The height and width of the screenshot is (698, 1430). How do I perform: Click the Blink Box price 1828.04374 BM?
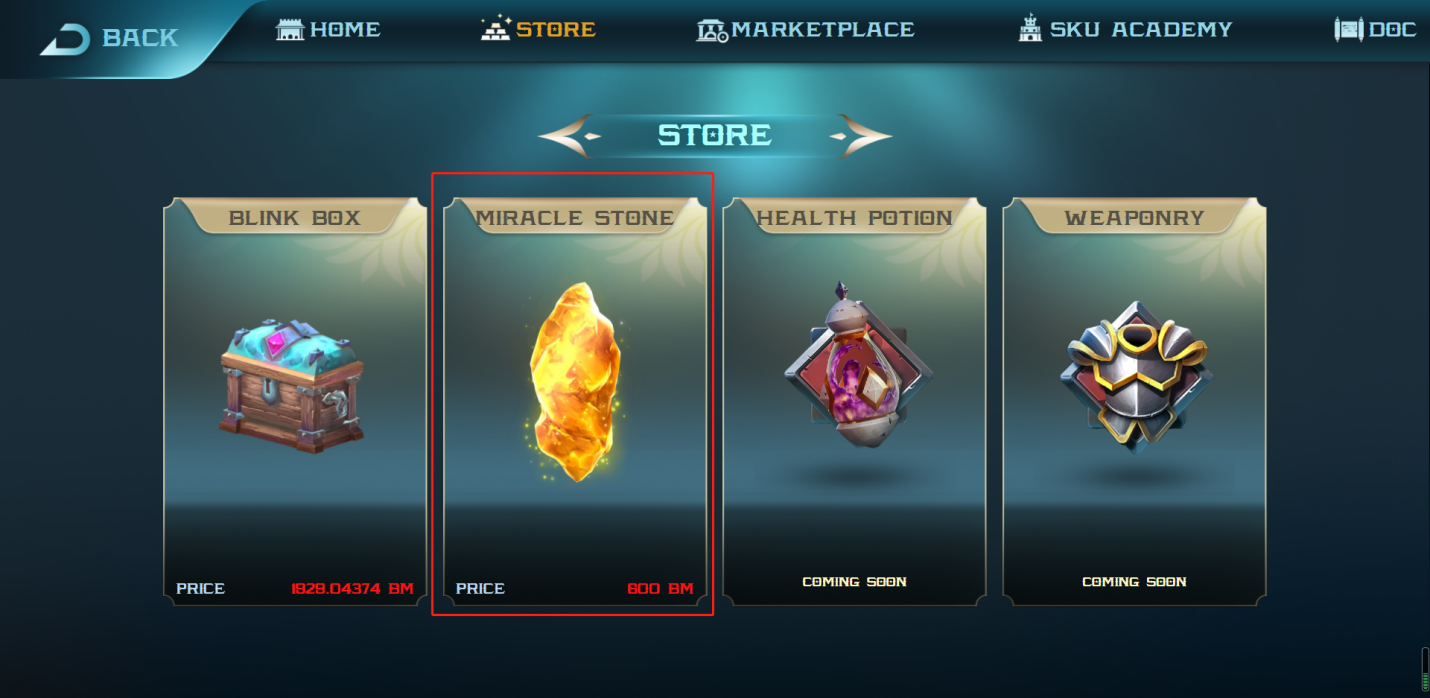pyautogui.click(x=352, y=589)
